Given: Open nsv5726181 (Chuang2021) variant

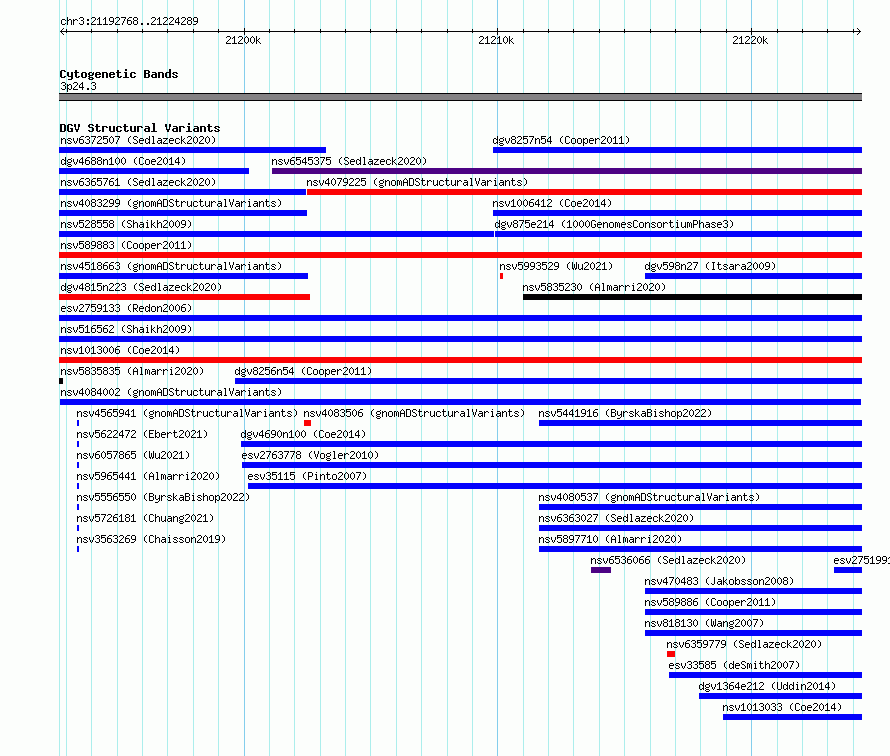Looking at the screenshot, I should (78, 528).
